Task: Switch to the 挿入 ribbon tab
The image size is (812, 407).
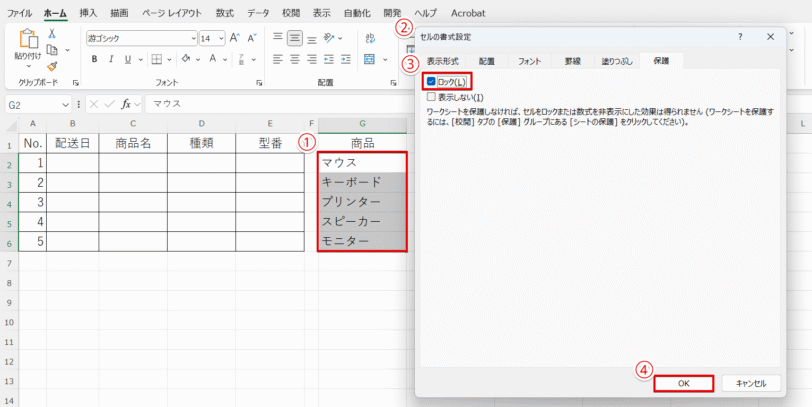Action: coord(88,13)
